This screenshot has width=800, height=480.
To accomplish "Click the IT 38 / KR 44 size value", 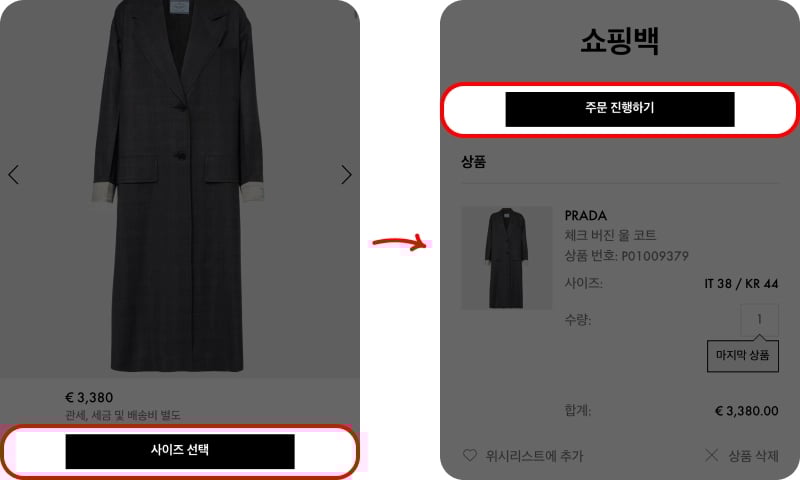I will click(x=741, y=284).
